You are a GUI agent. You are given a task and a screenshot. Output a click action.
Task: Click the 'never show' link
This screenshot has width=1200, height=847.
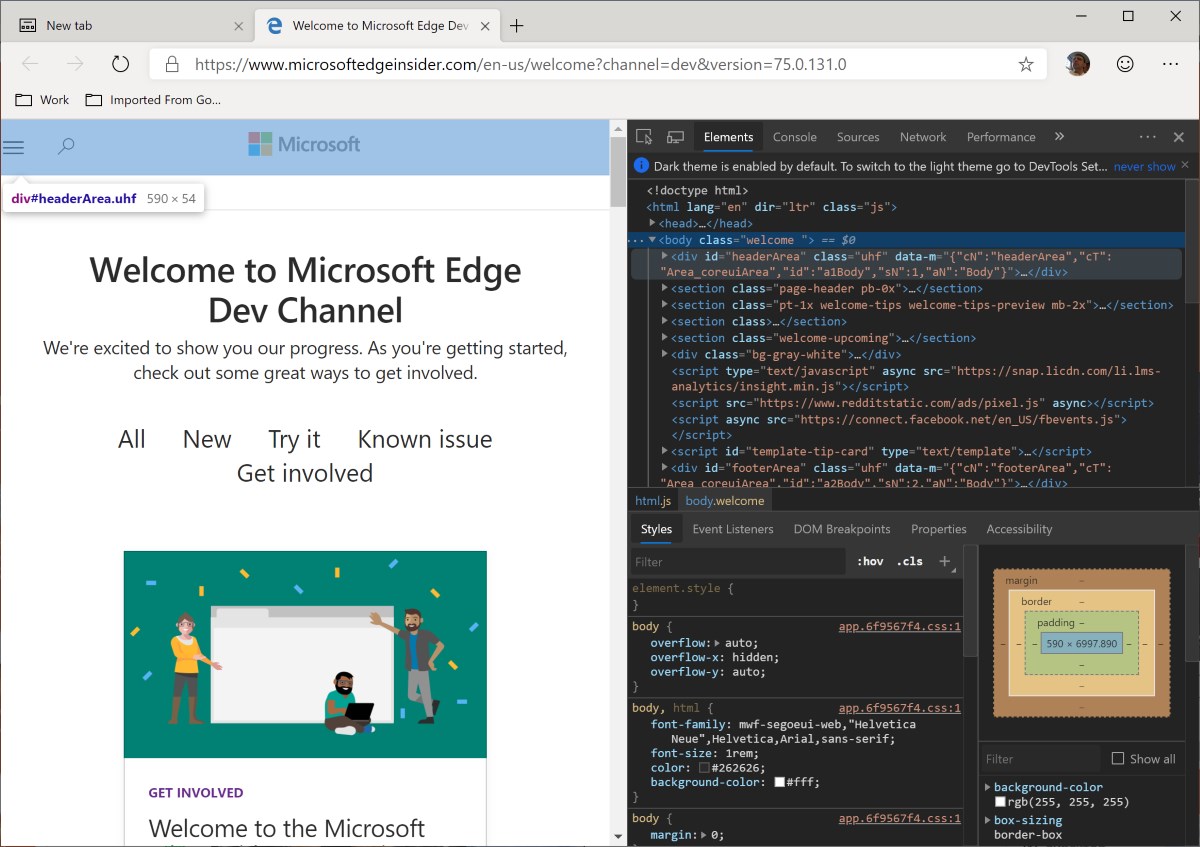pyautogui.click(x=1144, y=166)
